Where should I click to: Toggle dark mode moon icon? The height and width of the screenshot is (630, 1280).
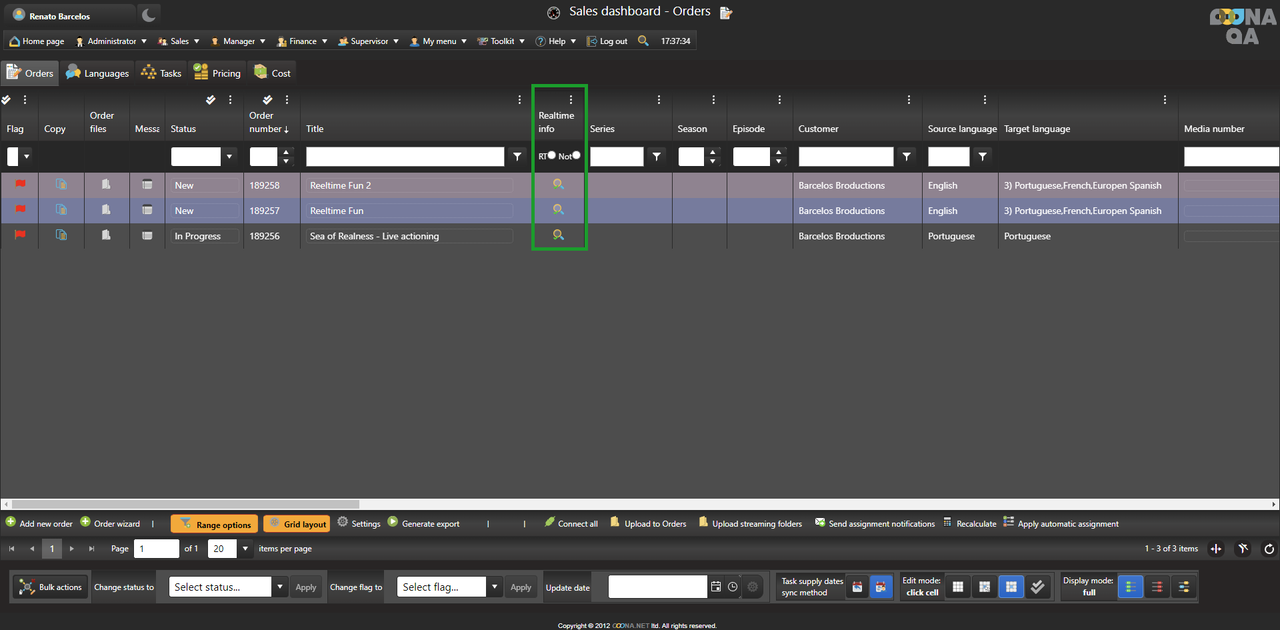[x=148, y=15]
